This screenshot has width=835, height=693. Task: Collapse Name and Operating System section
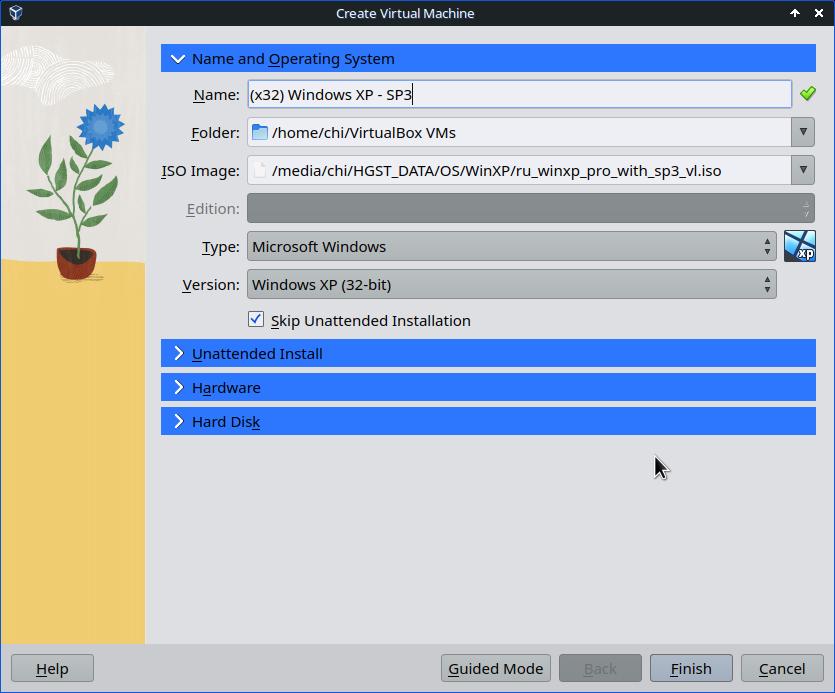coord(488,58)
